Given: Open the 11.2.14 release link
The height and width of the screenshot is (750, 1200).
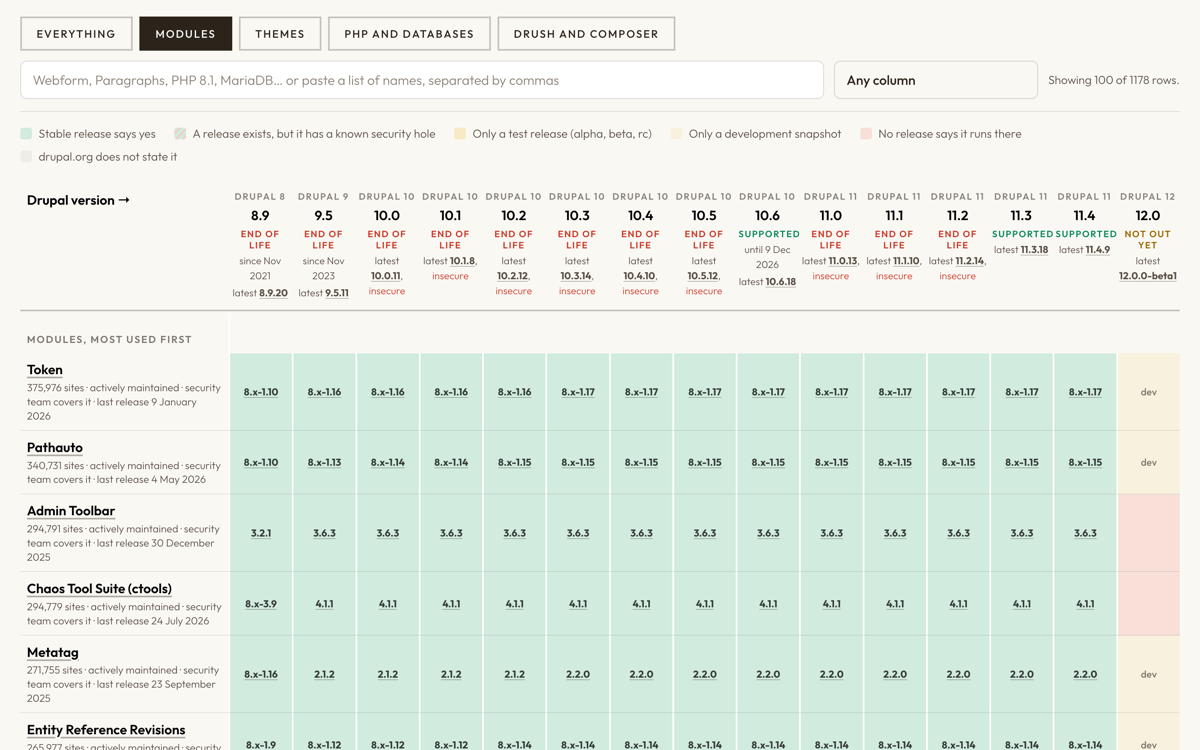Looking at the screenshot, I should tap(970, 261).
